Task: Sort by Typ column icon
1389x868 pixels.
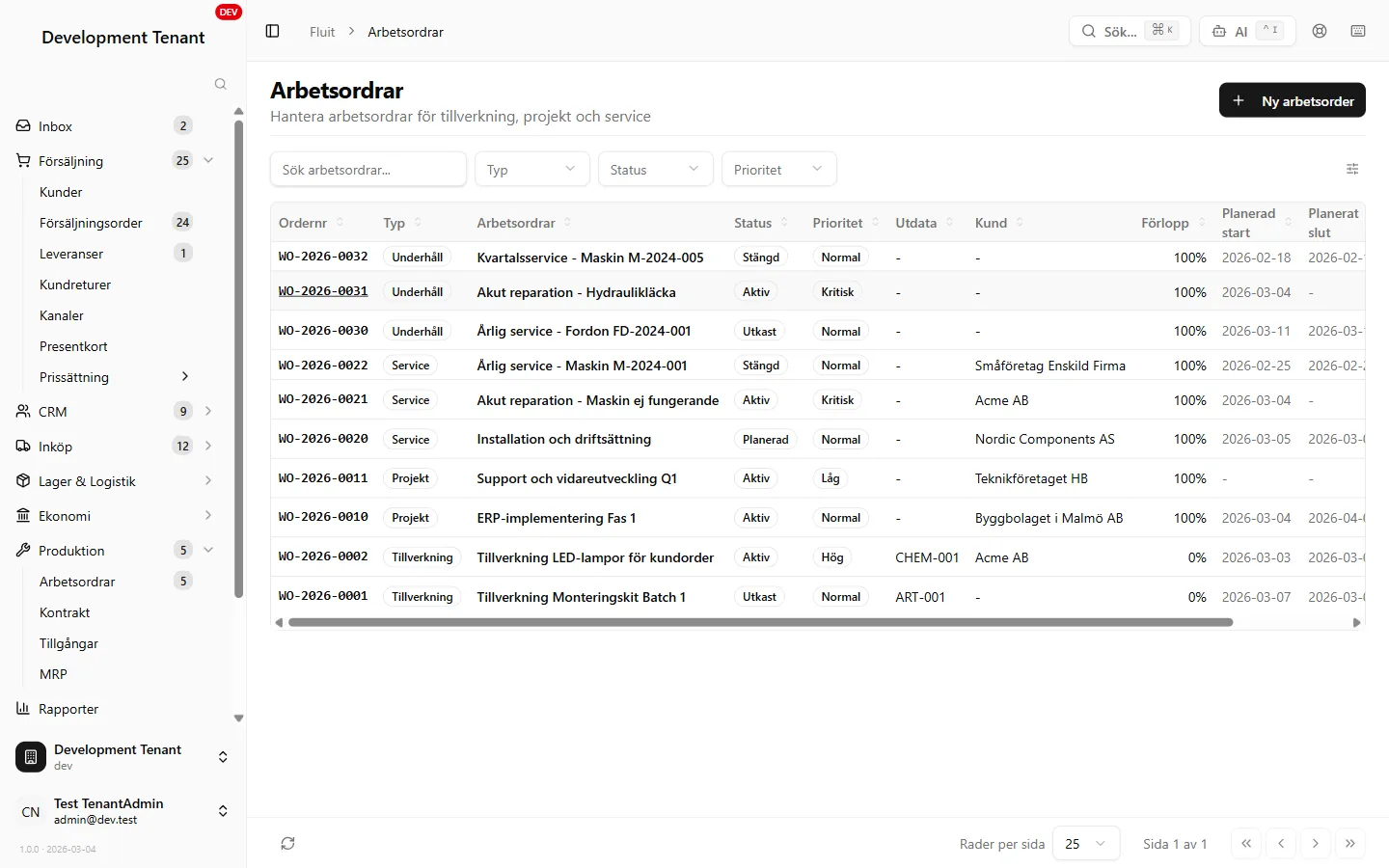Action: 418,222
